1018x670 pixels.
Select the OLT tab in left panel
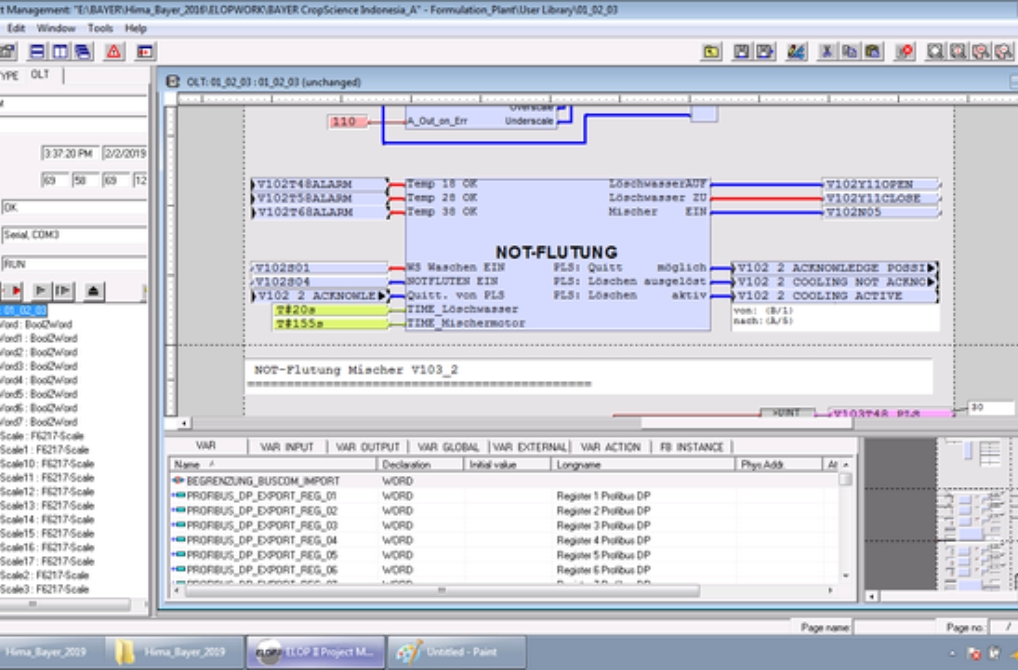(39, 75)
